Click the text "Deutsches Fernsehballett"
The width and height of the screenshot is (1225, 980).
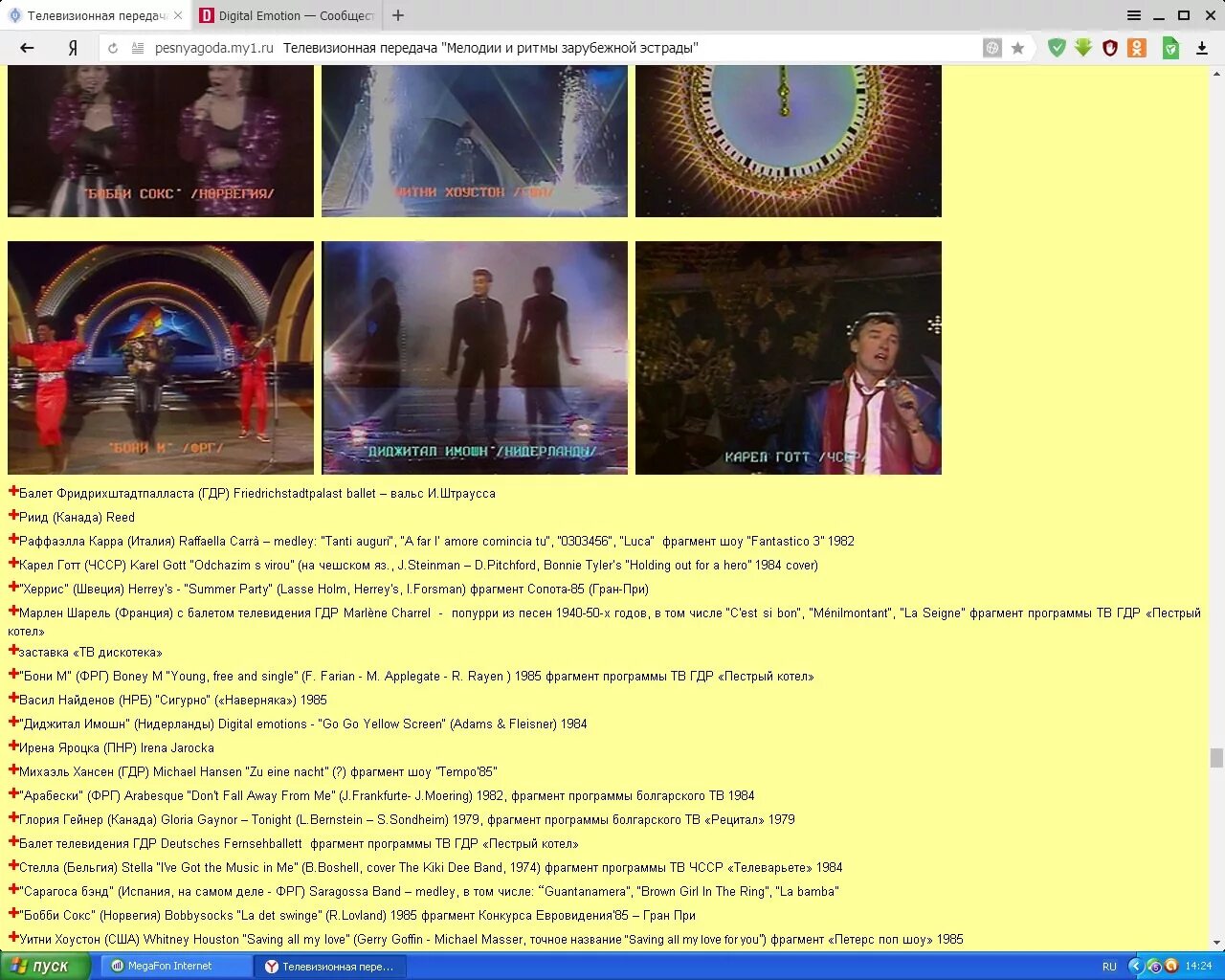point(232,844)
